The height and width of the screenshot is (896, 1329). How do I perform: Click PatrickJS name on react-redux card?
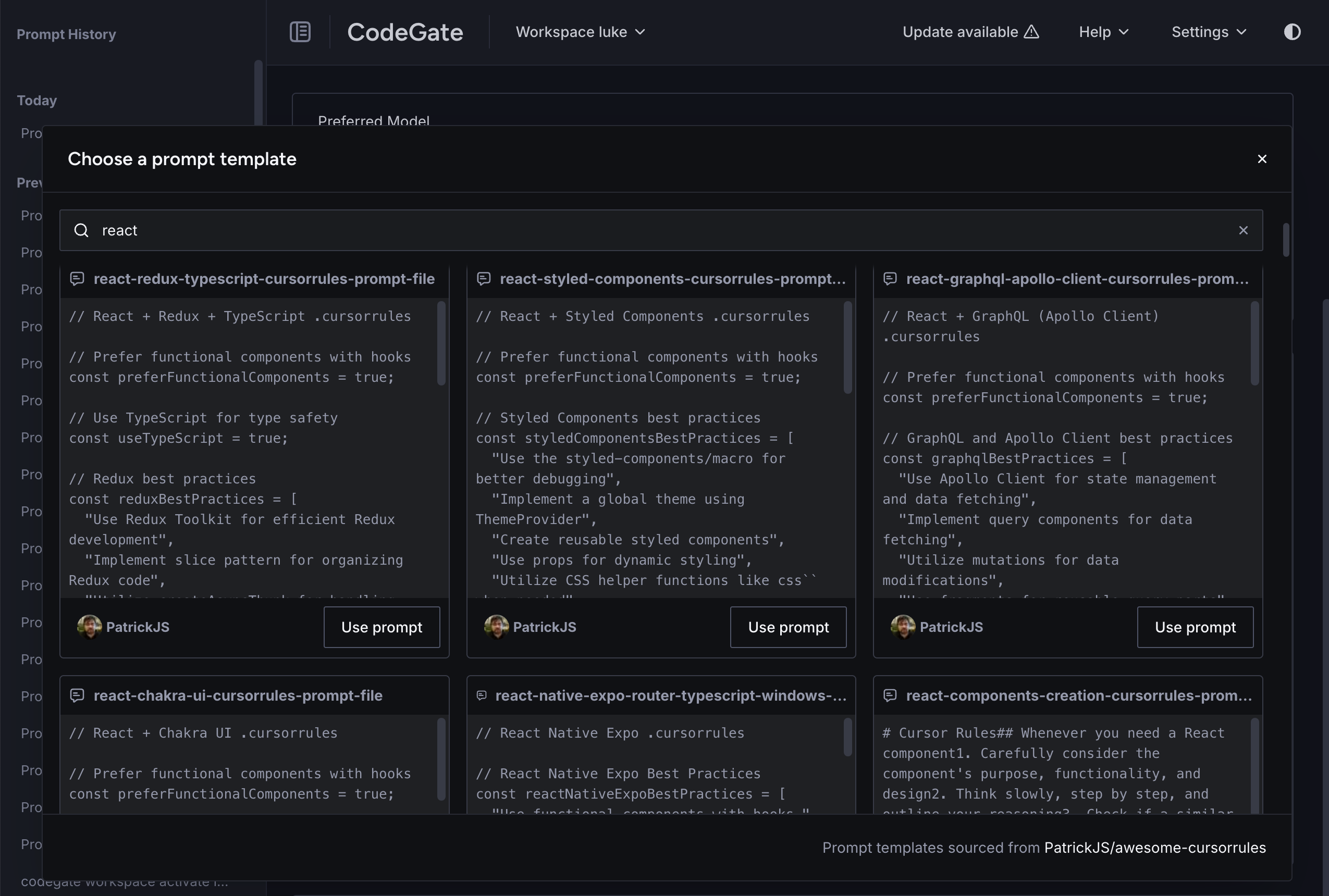(138, 627)
